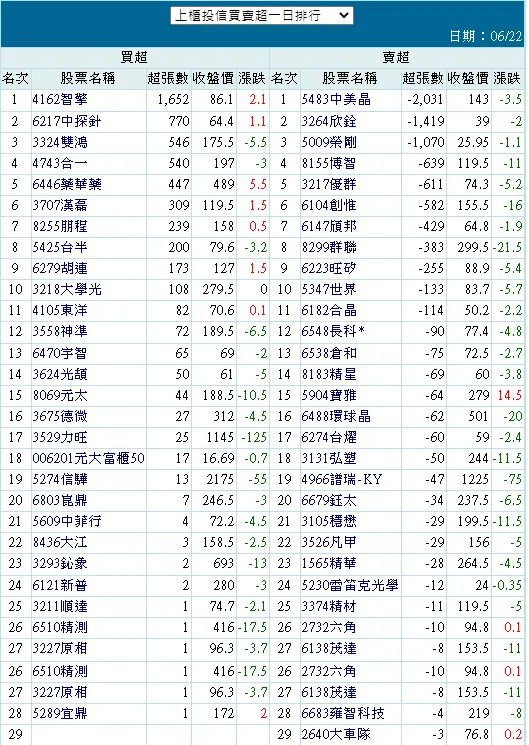
Task: Open the 4966譜瑞-KY stock link
Action: [x=342, y=479]
